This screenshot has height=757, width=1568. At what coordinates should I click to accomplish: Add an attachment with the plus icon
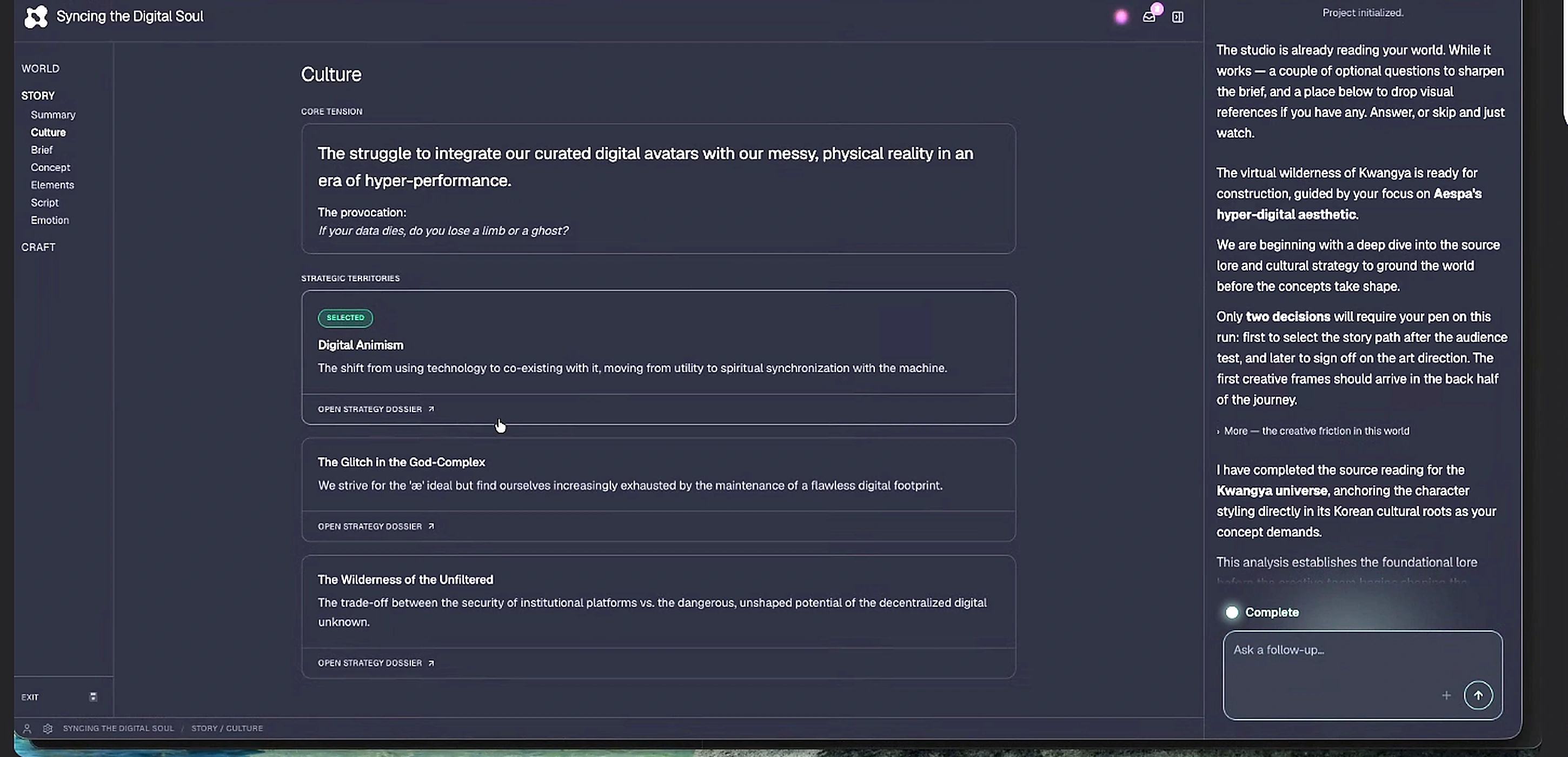coord(1446,695)
